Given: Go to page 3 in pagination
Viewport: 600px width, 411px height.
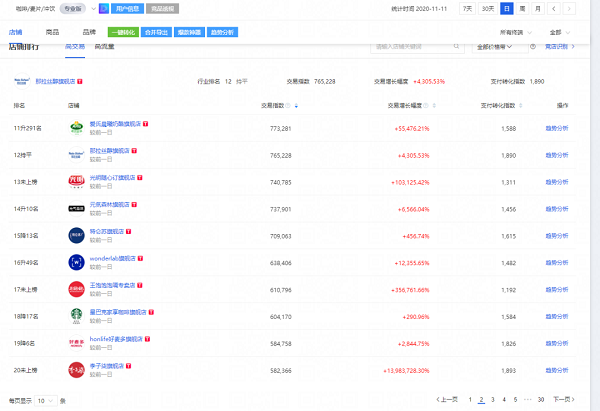Looking at the screenshot, I should point(493,400).
